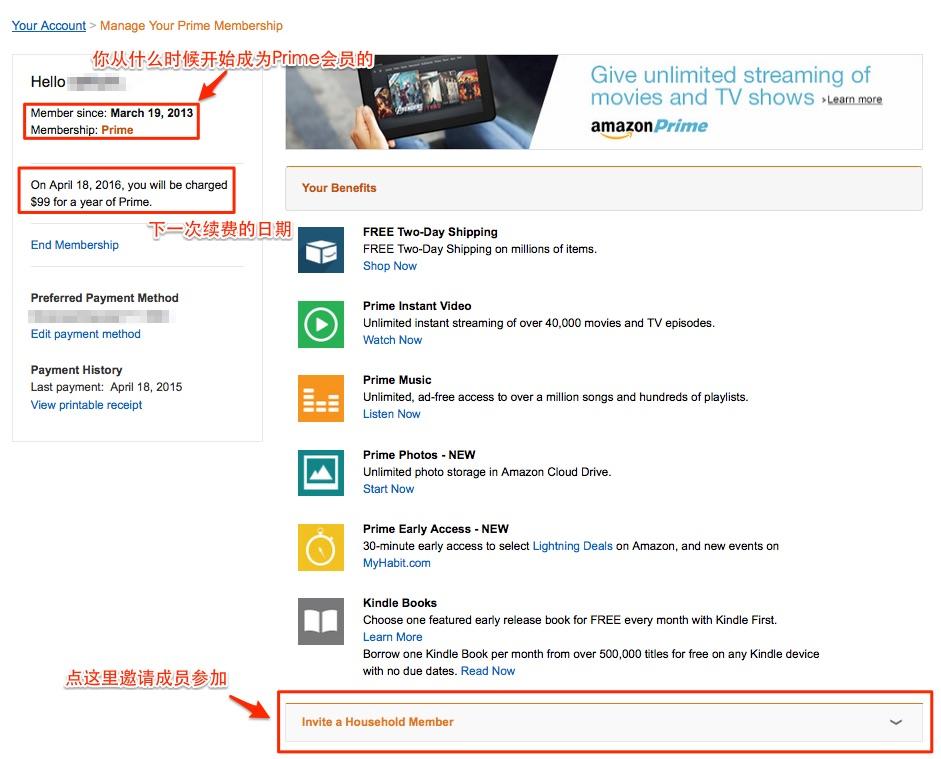
Task: Click Start Now under Prime Photos
Action: click(x=388, y=489)
